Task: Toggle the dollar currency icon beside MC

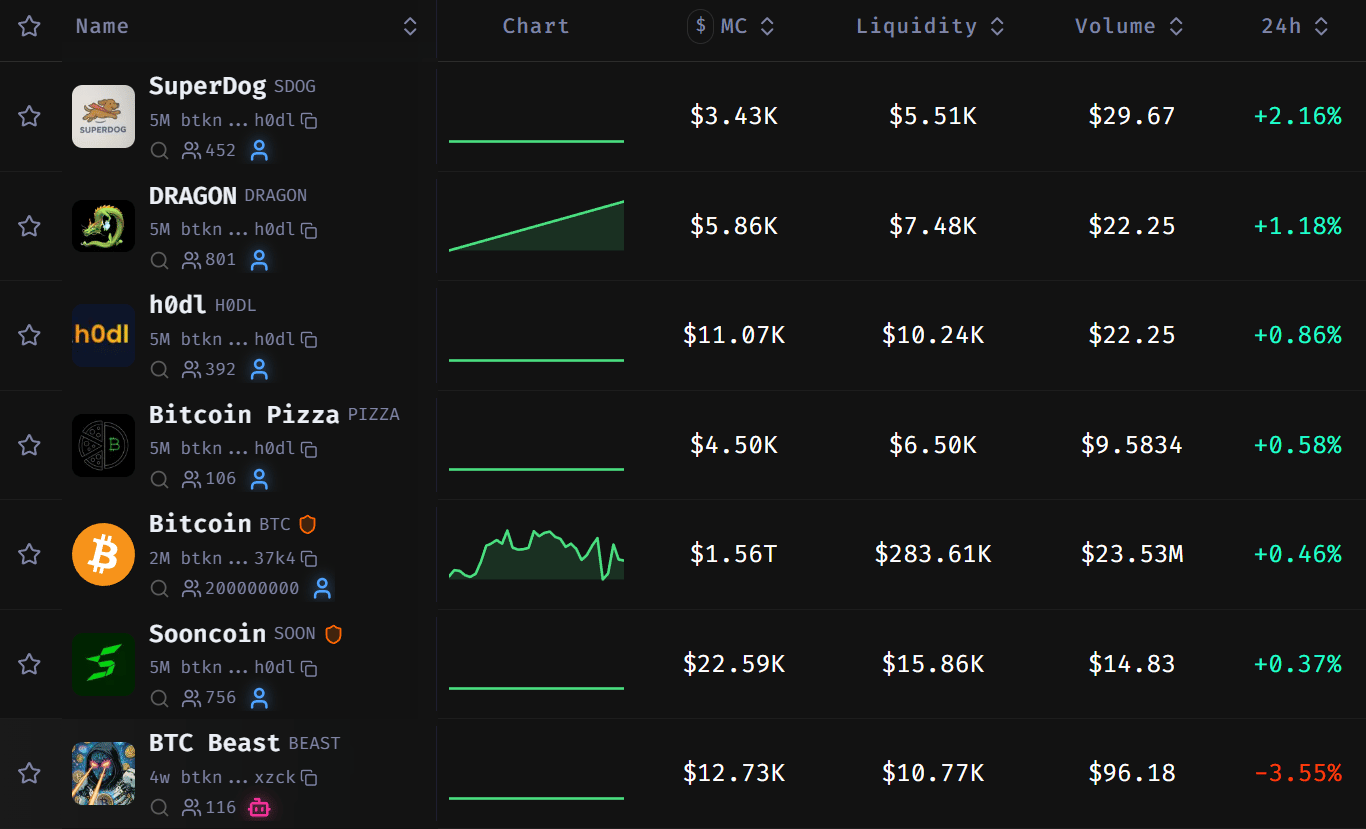Action: (701, 26)
